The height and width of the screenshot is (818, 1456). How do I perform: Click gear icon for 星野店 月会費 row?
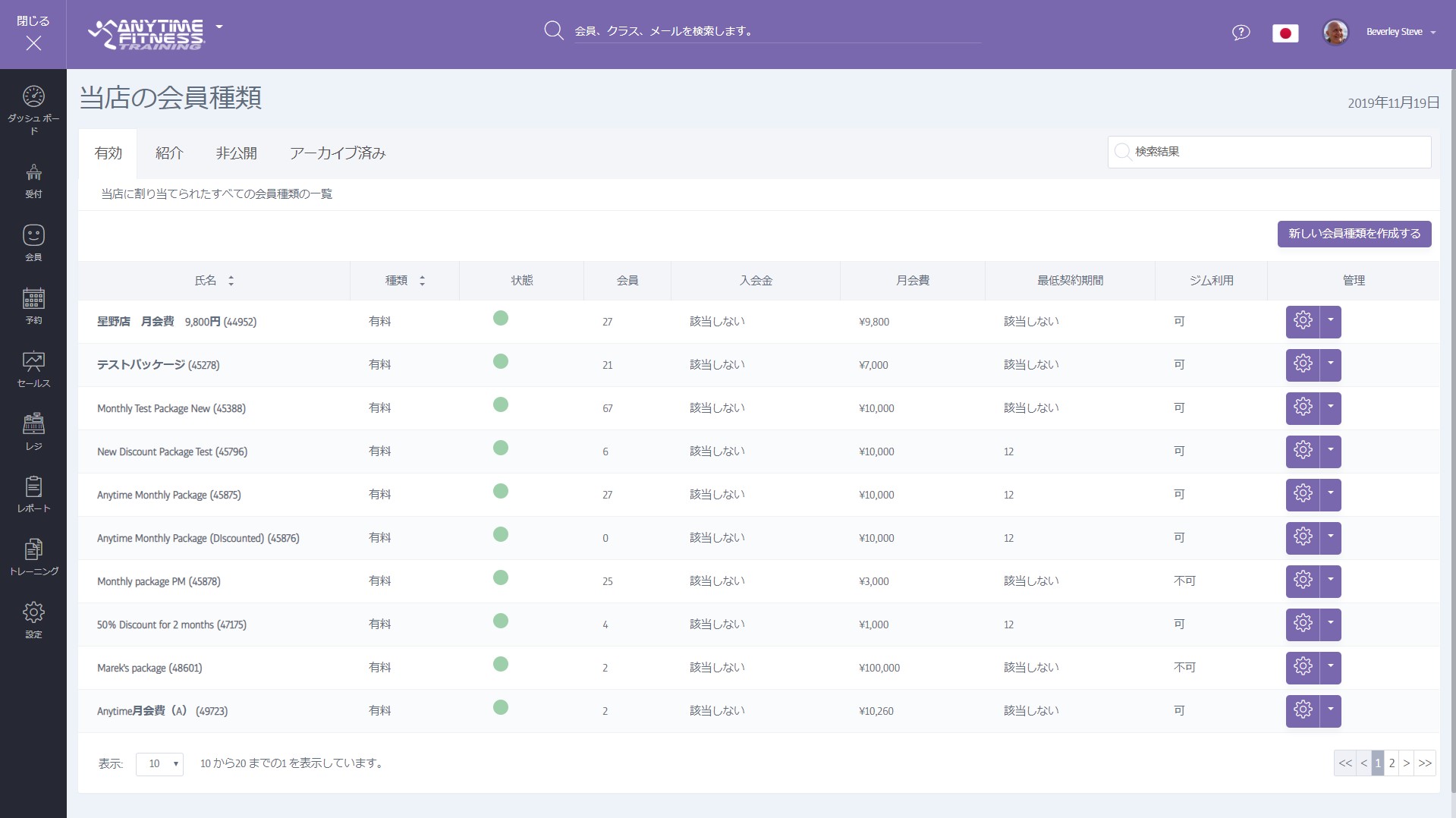coord(1303,322)
